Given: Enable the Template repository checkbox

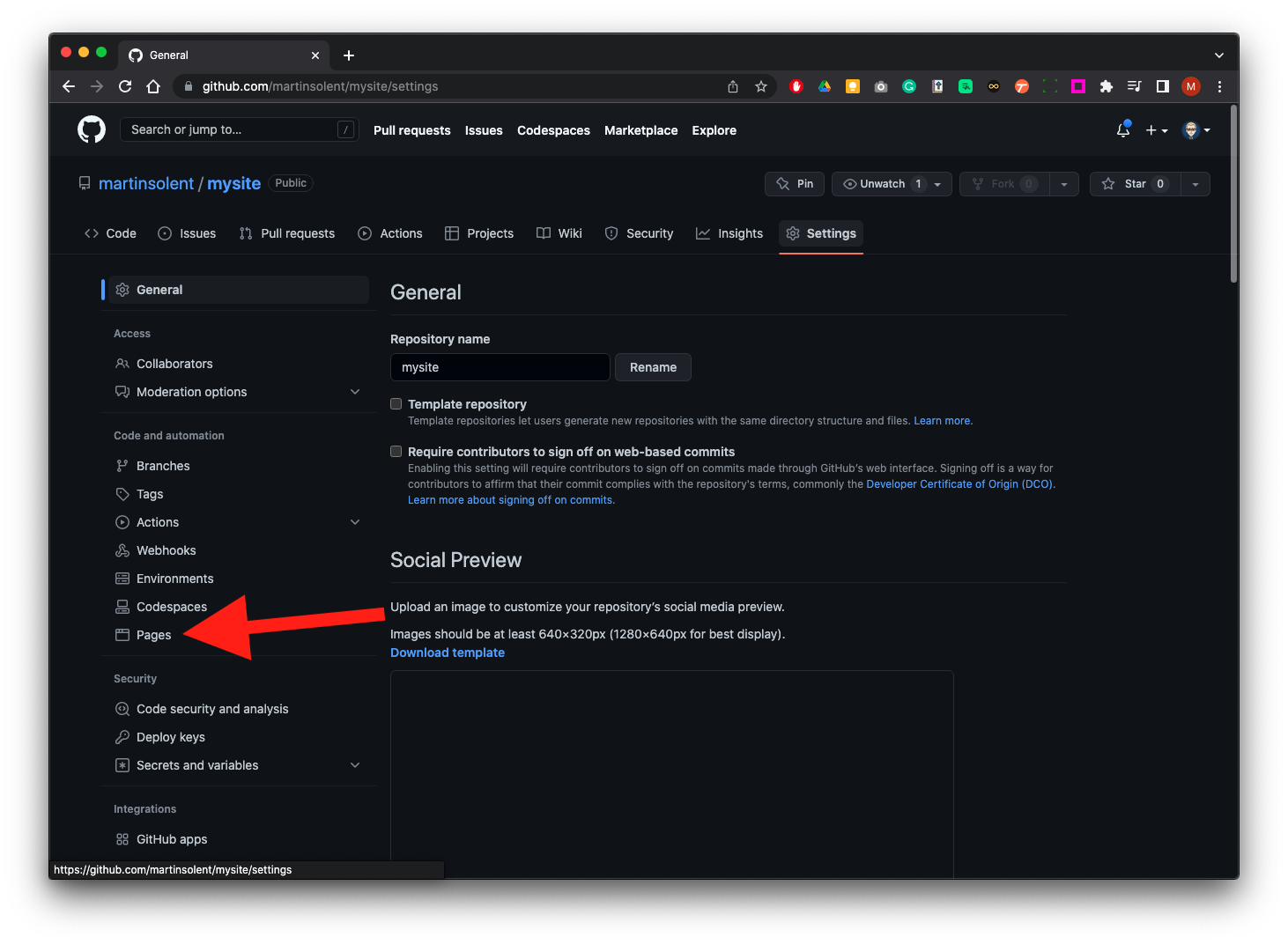Looking at the screenshot, I should 396,404.
